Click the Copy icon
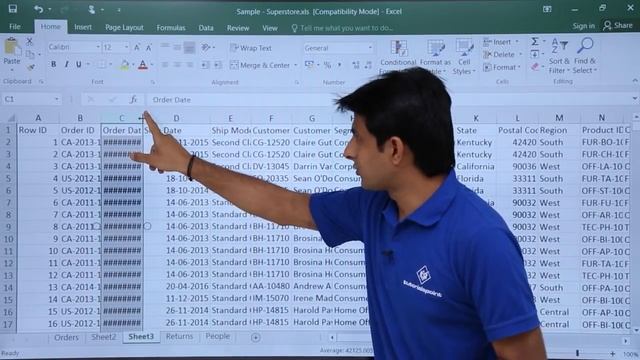The height and width of the screenshot is (360, 640). (x=30, y=54)
